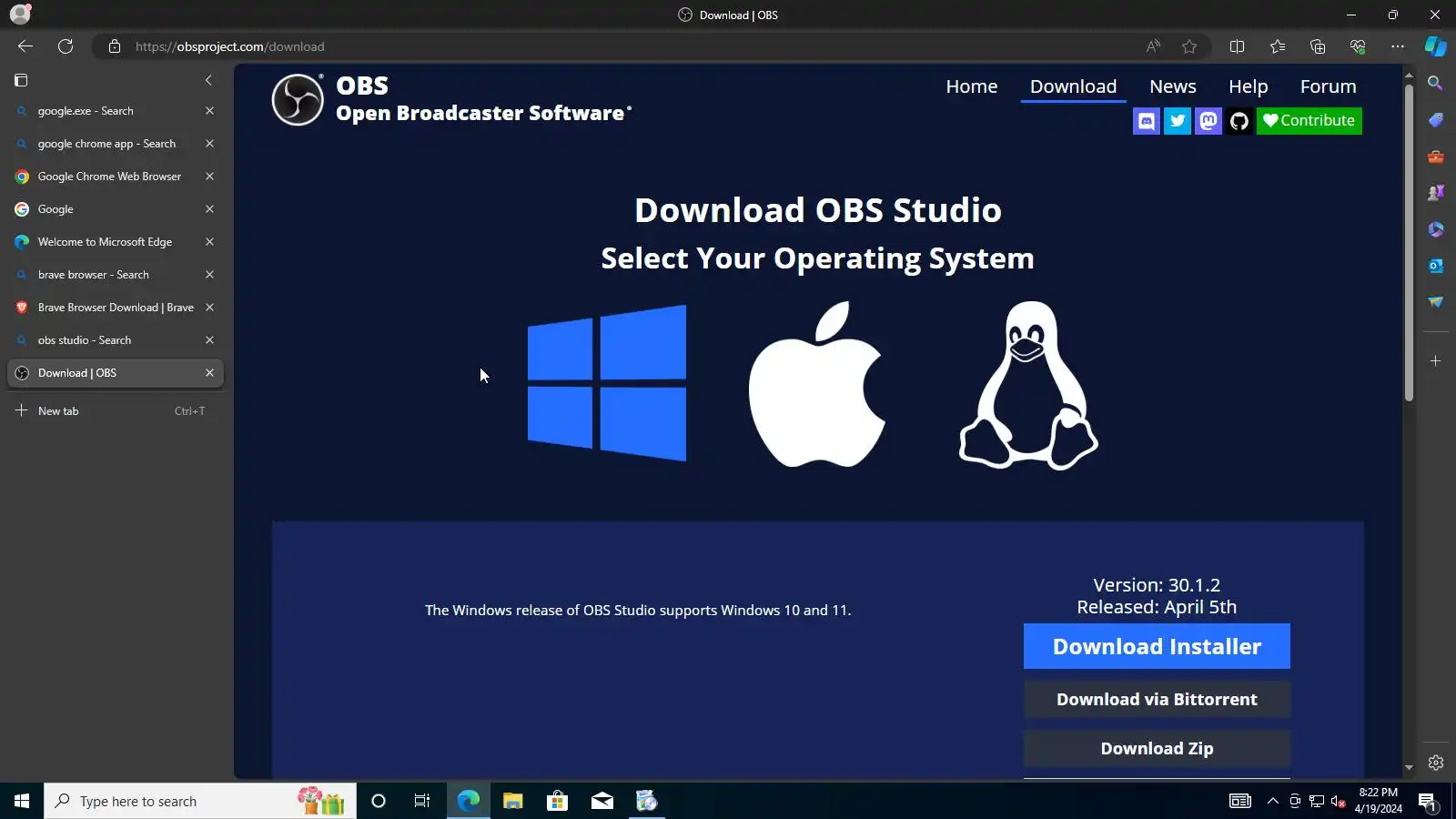Open the OBS GitHub link icon
The width and height of the screenshot is (1456, 819).
1239,121
